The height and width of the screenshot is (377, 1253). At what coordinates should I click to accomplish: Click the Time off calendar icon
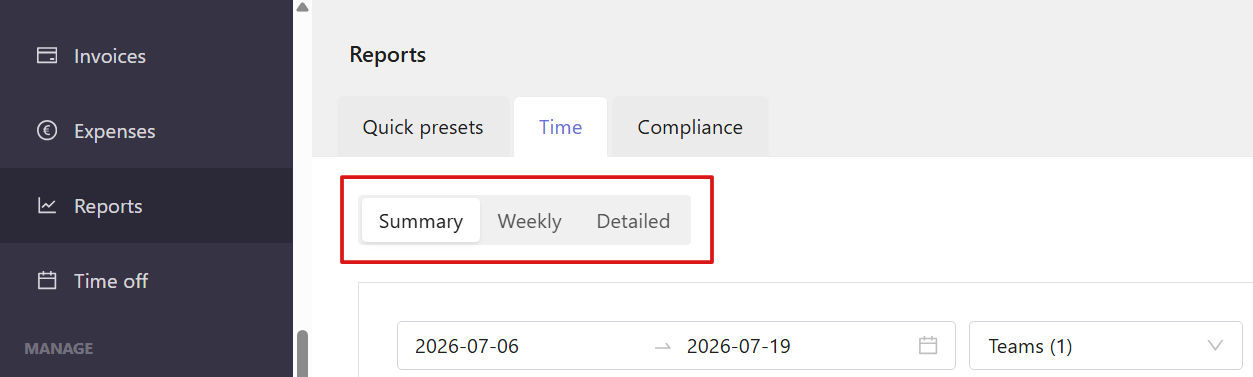(x=47, y=281)
